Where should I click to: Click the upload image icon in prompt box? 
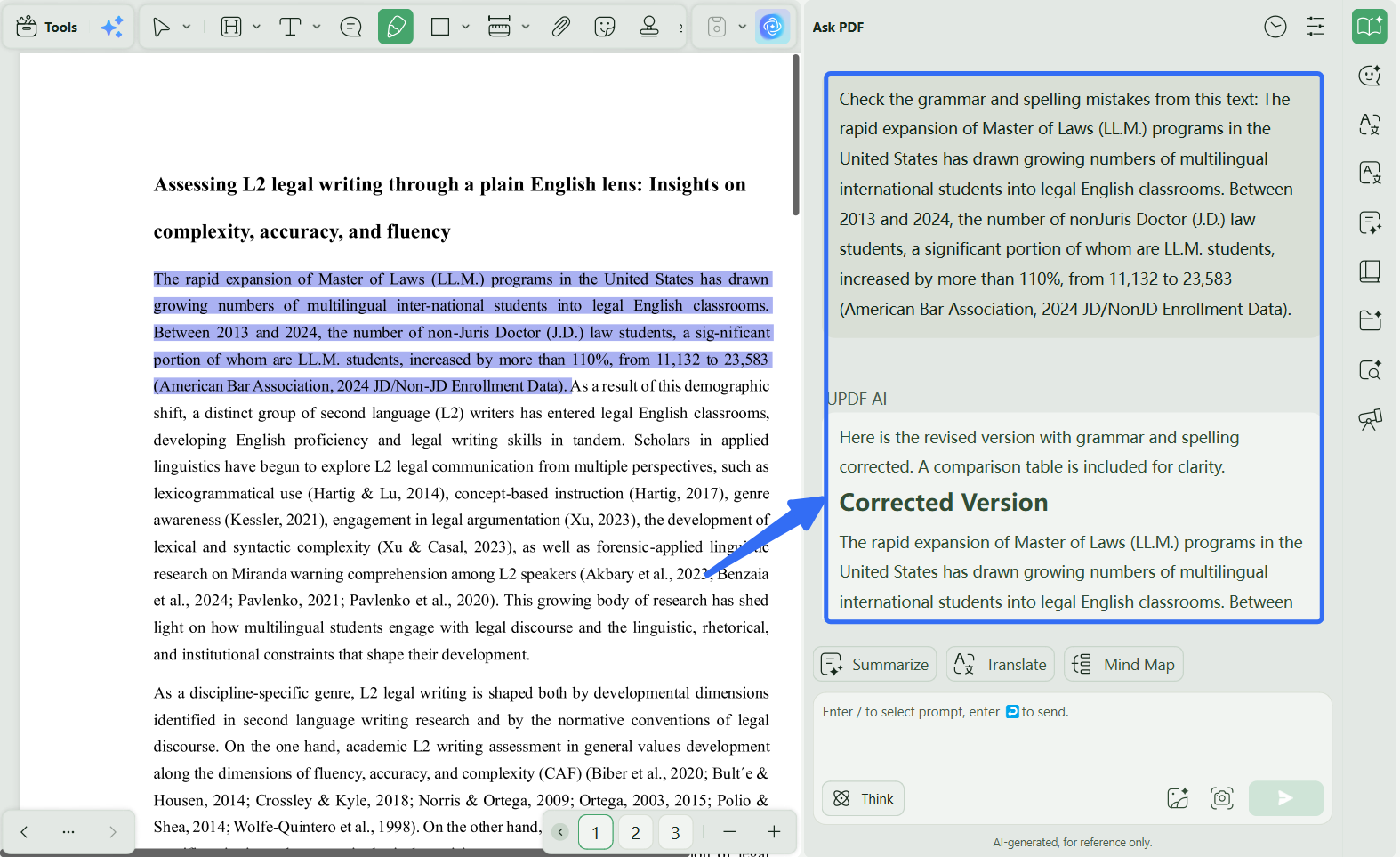[x=1178, y=798]
